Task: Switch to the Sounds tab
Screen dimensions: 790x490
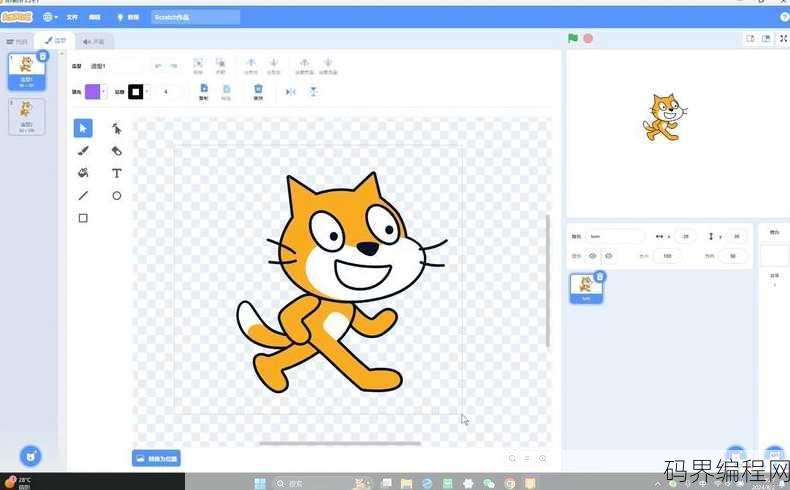Action: coord(94,41)
